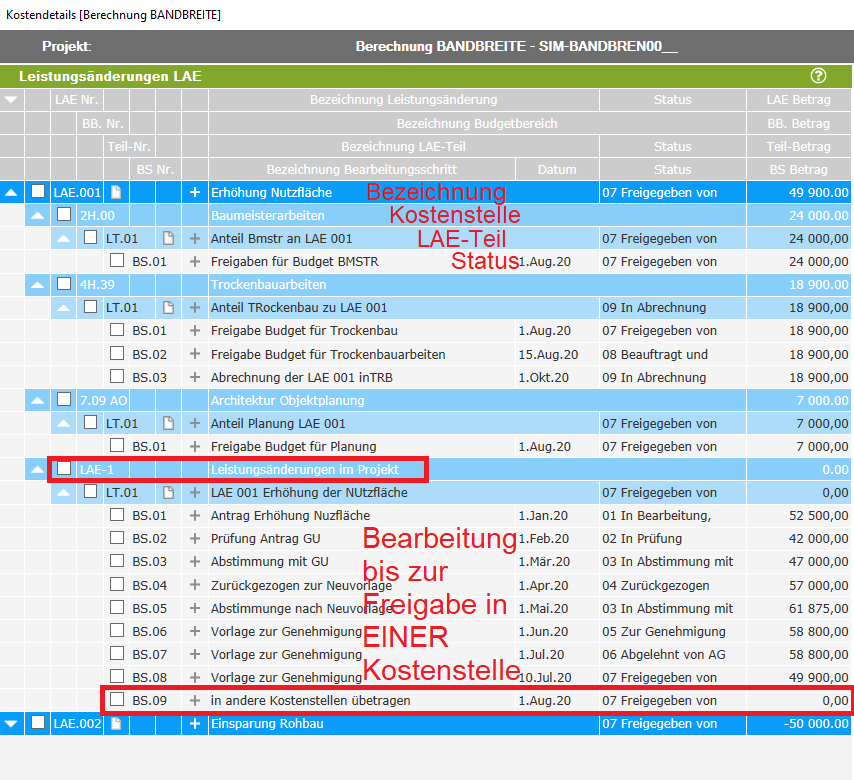Click document icon next to Anteil TRockenbau row

[x=168, y=308]
